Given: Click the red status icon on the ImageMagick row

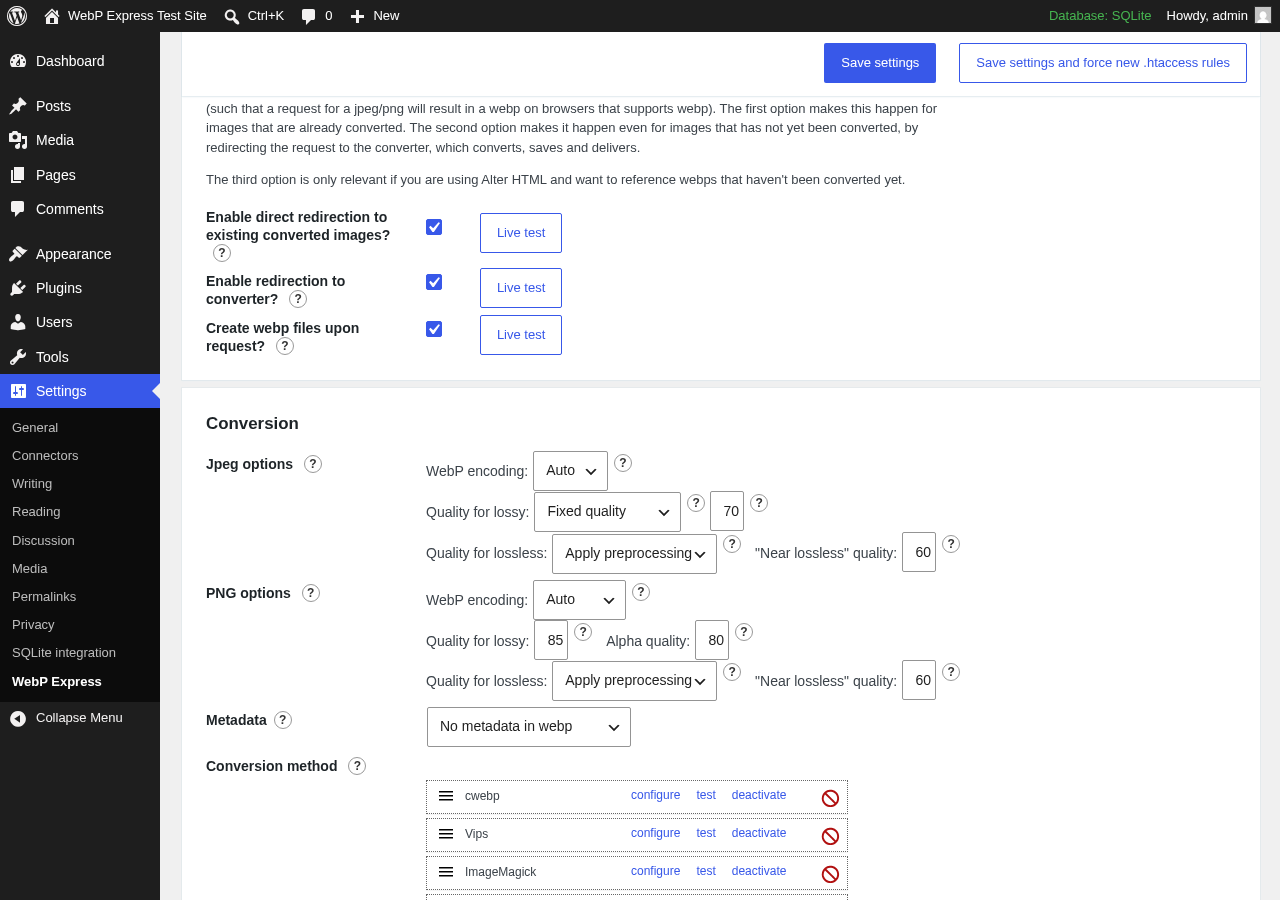Looking at the screenshot, I should 830,874.
